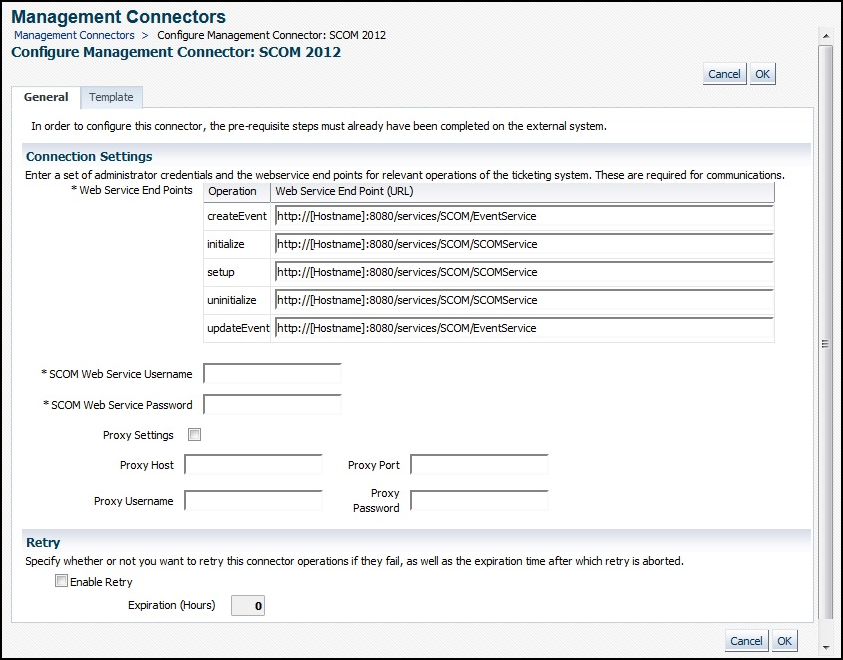Open the Management Connectors breadcrumb link
Image resolution: width=843 pixels, height=660 pixels.
(x=73, y=35)
